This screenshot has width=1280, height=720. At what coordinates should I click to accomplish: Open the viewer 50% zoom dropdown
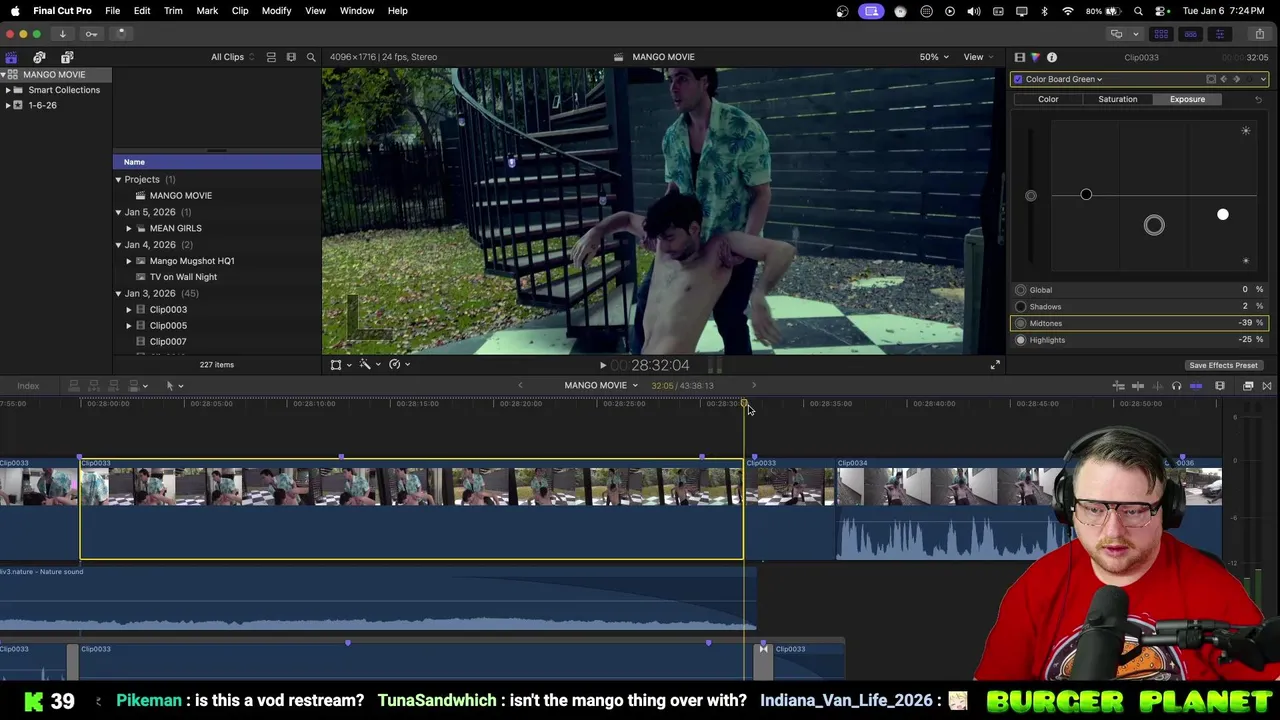point(934,57)
